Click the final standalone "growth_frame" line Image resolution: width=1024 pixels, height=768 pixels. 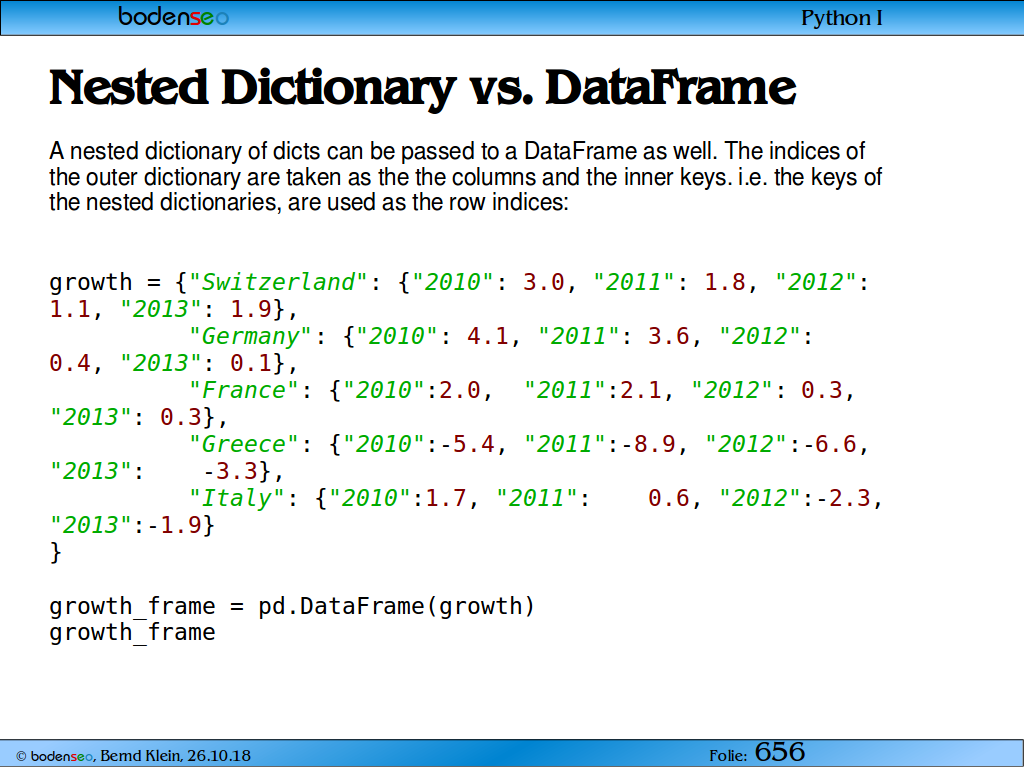(x=132, y=633)
